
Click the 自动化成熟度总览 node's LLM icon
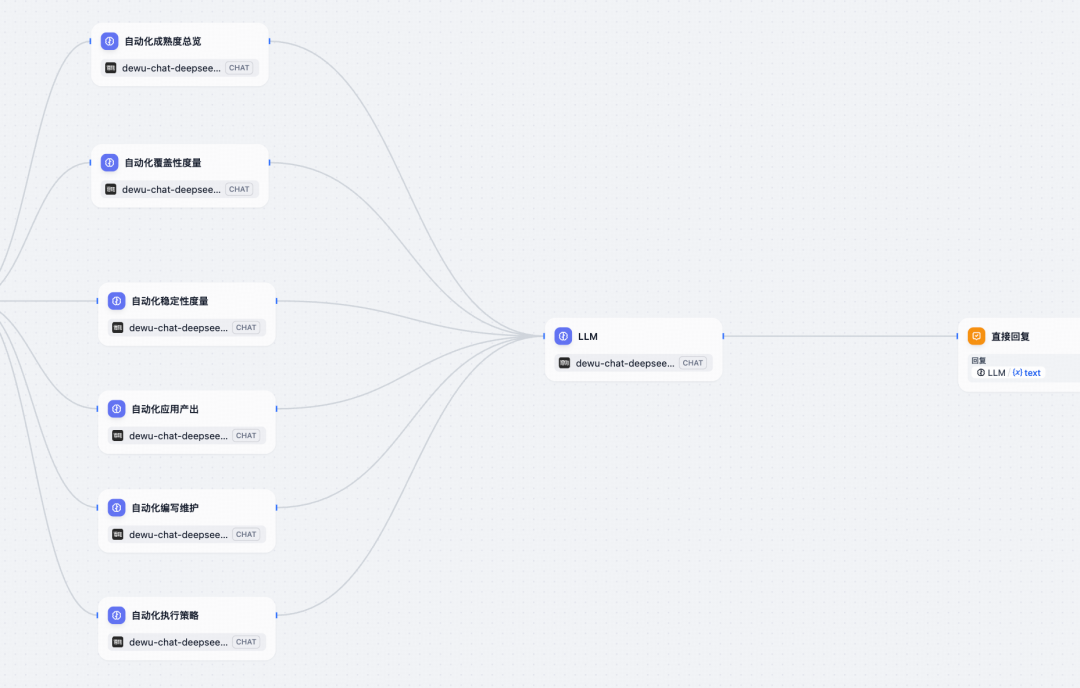[x=110, y=41]
